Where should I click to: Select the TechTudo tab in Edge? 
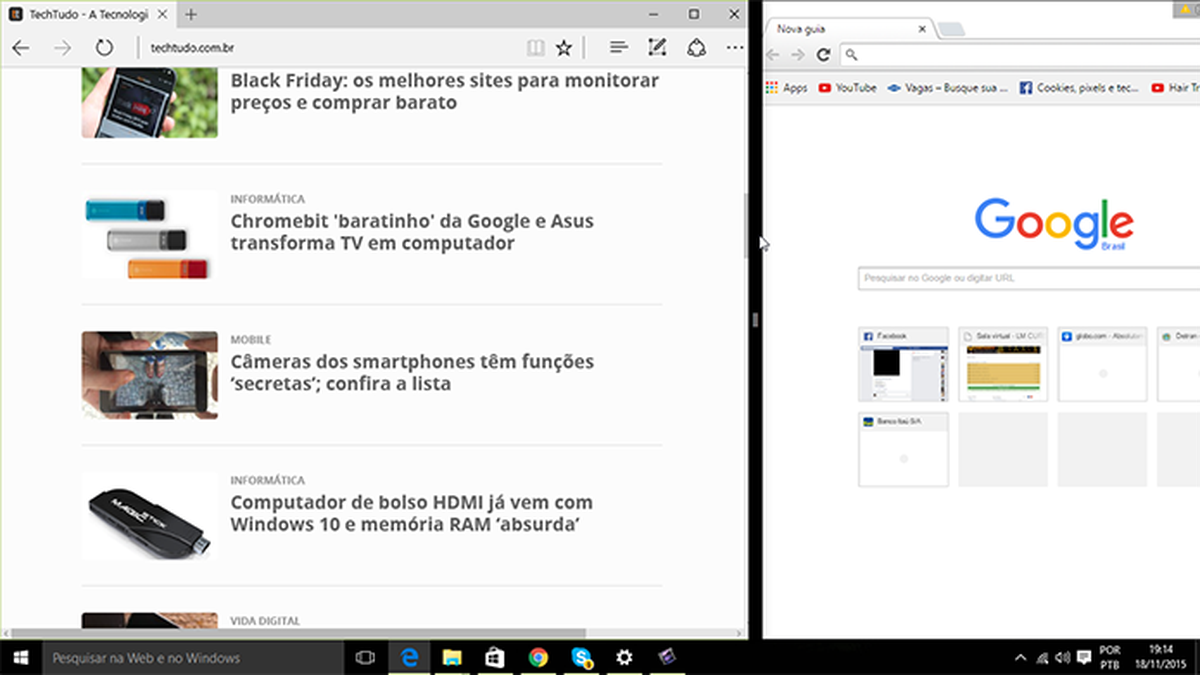point(88,15)
